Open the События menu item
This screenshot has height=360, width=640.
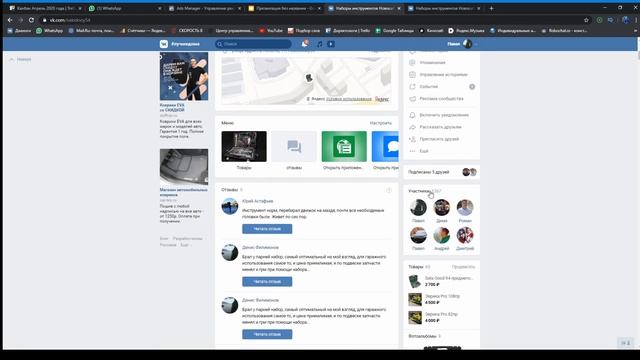[429, 87]
